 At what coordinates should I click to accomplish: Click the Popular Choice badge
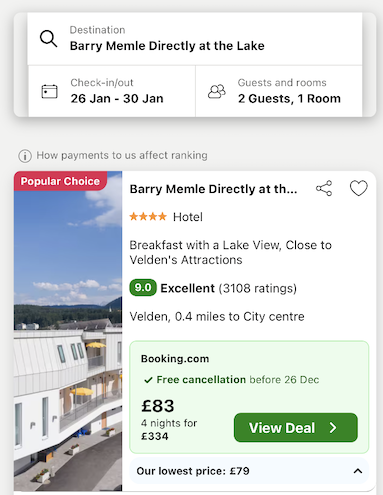(x=60, y=181)
